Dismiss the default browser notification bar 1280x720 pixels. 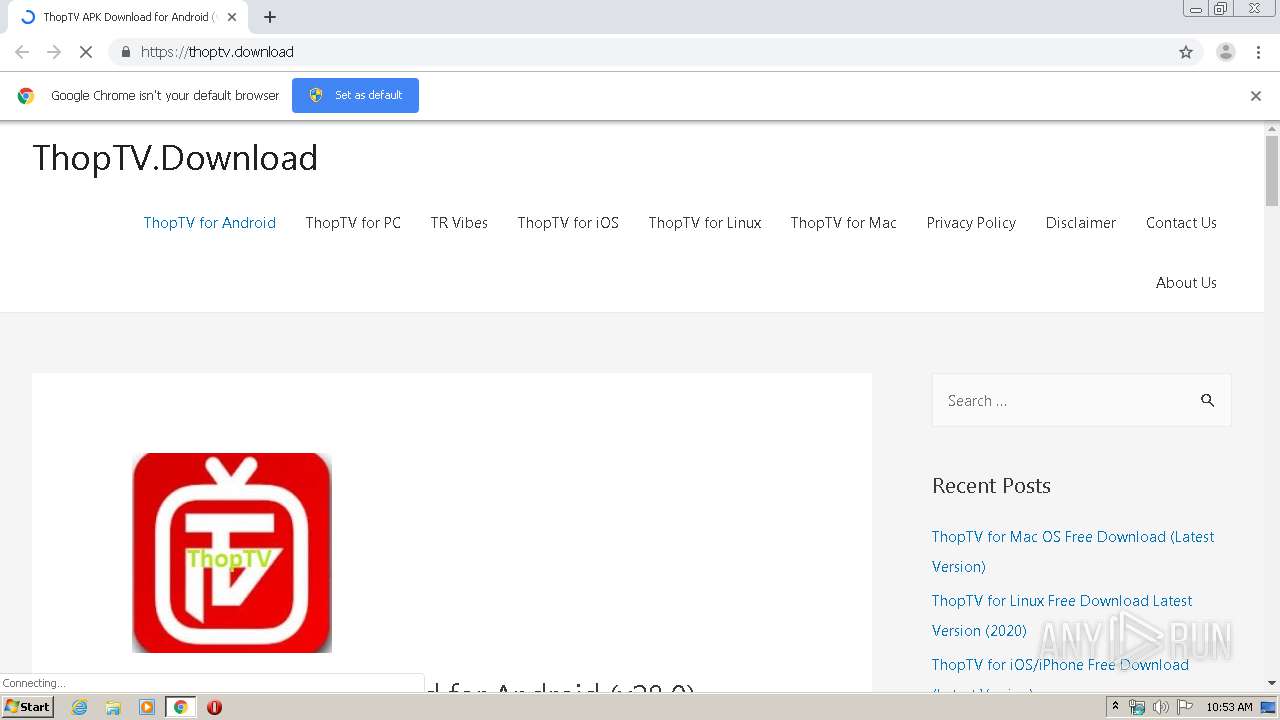[1256, 96]
